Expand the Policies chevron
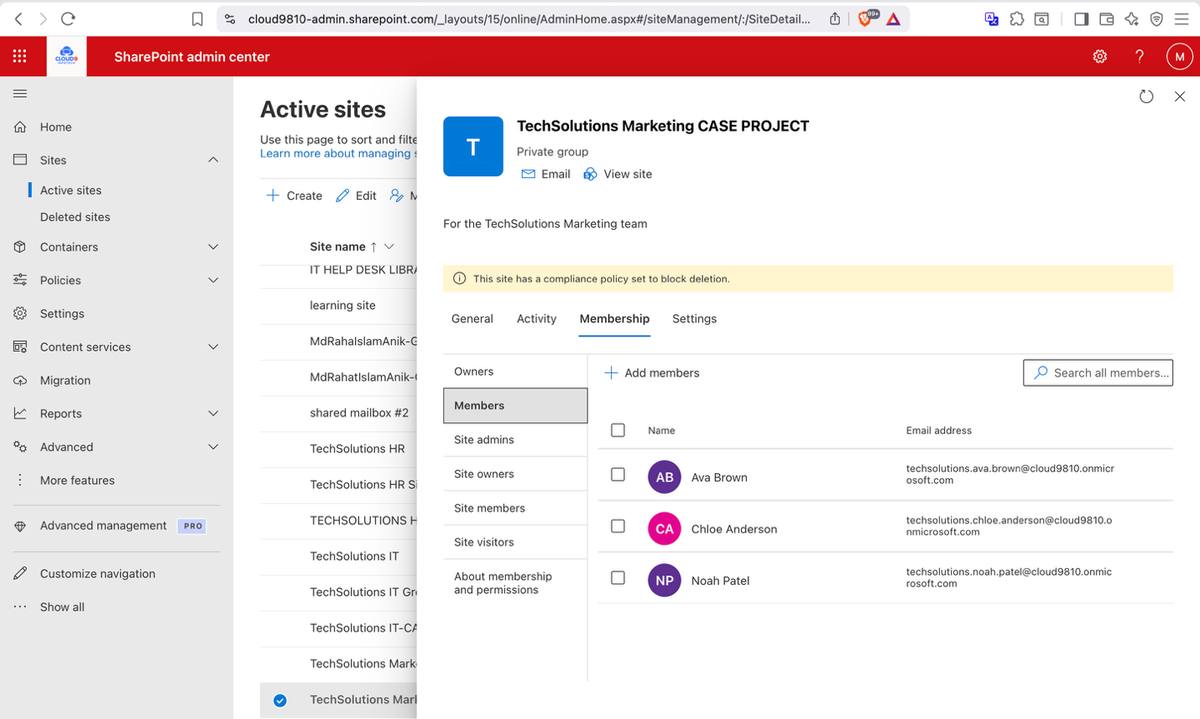Screen dimensions: 1200x719 (x=213, y=280)
